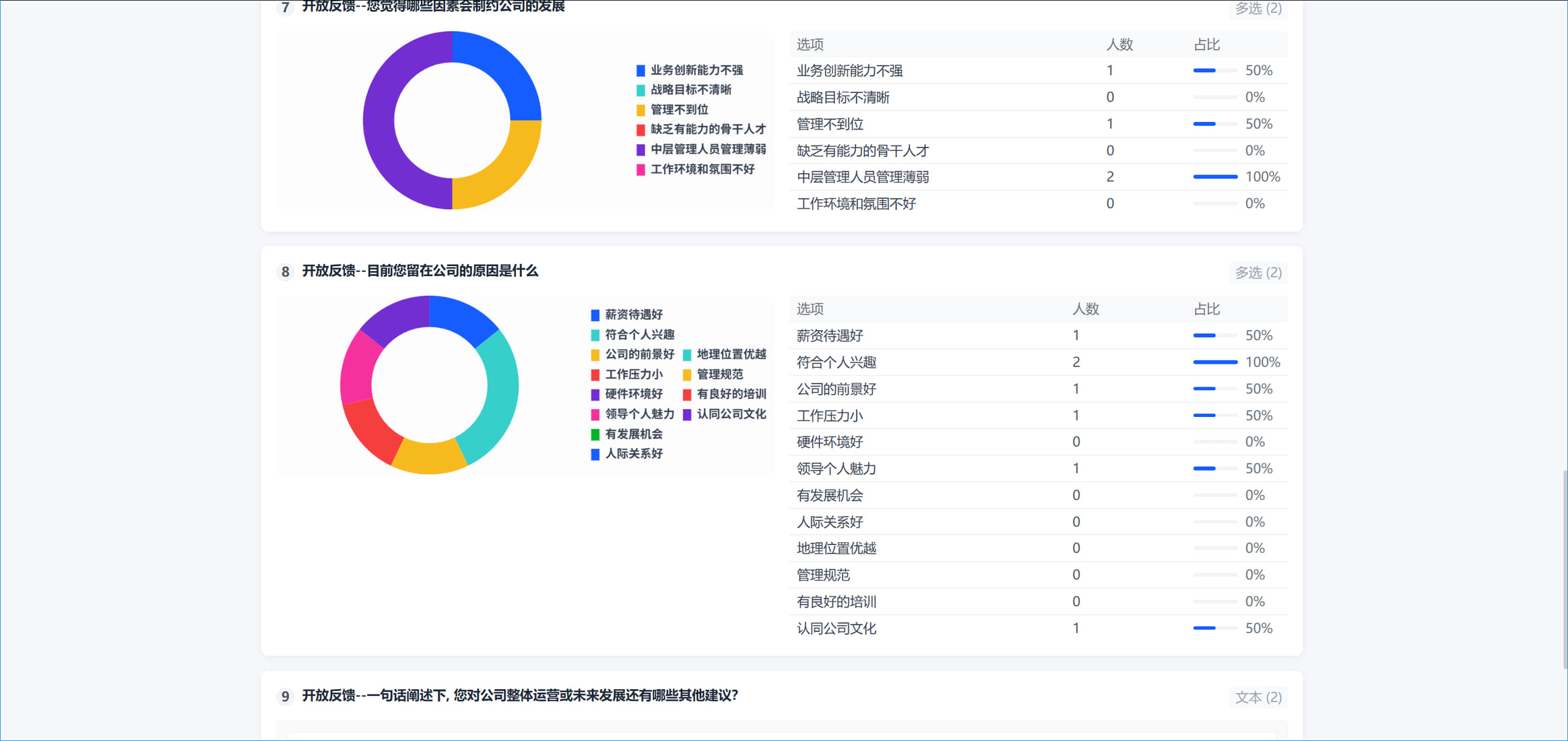Select the teal 符合个人兴趣 legend icon
Screen dimensions: 1568x741
tap(594, 335)
